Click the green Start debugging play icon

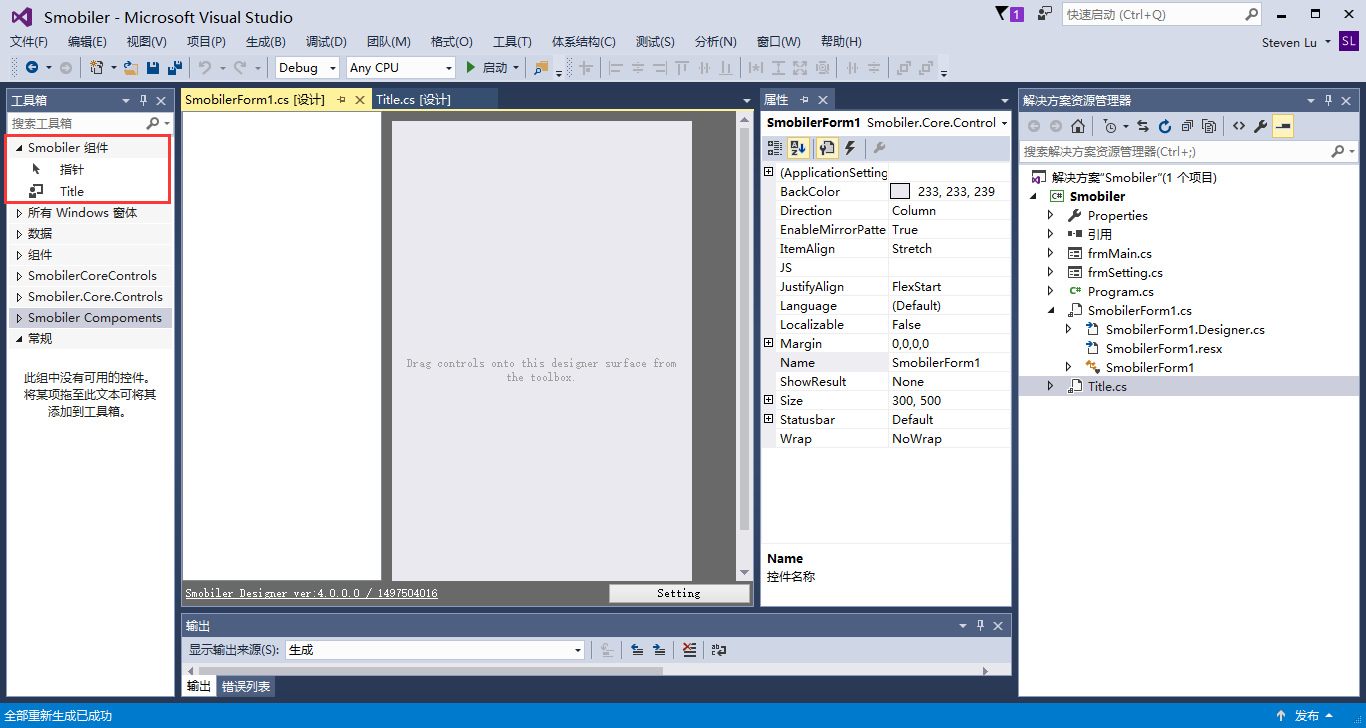(x=471, y=67)
